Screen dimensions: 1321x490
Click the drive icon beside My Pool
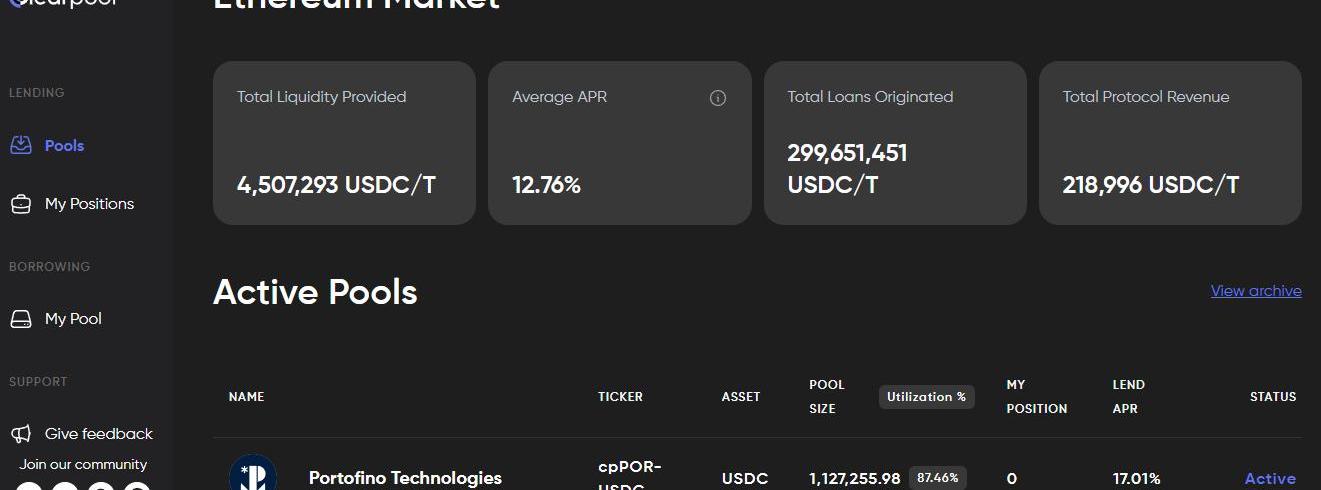[x=21, y=319]
